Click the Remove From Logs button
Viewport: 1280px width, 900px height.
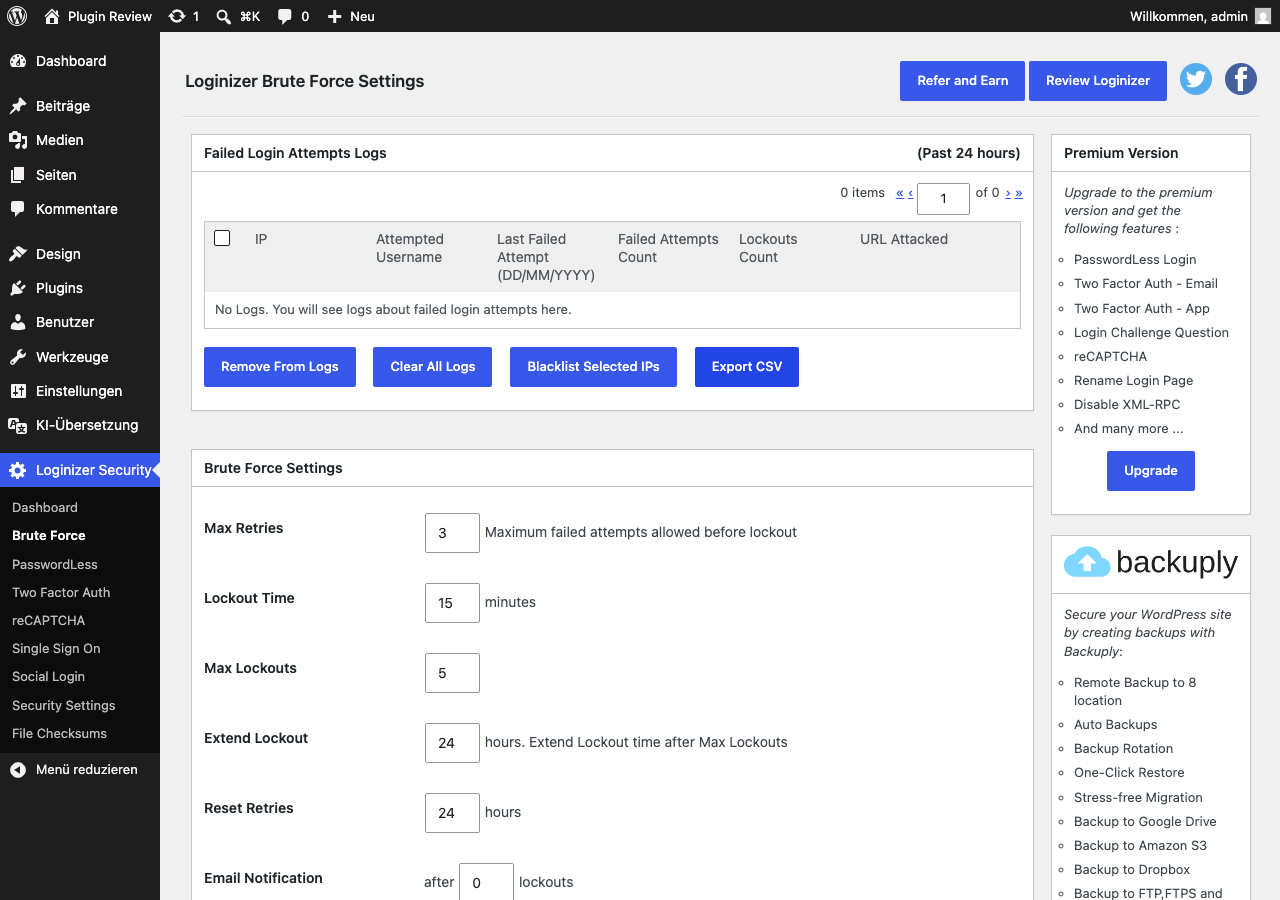[280, 367]
